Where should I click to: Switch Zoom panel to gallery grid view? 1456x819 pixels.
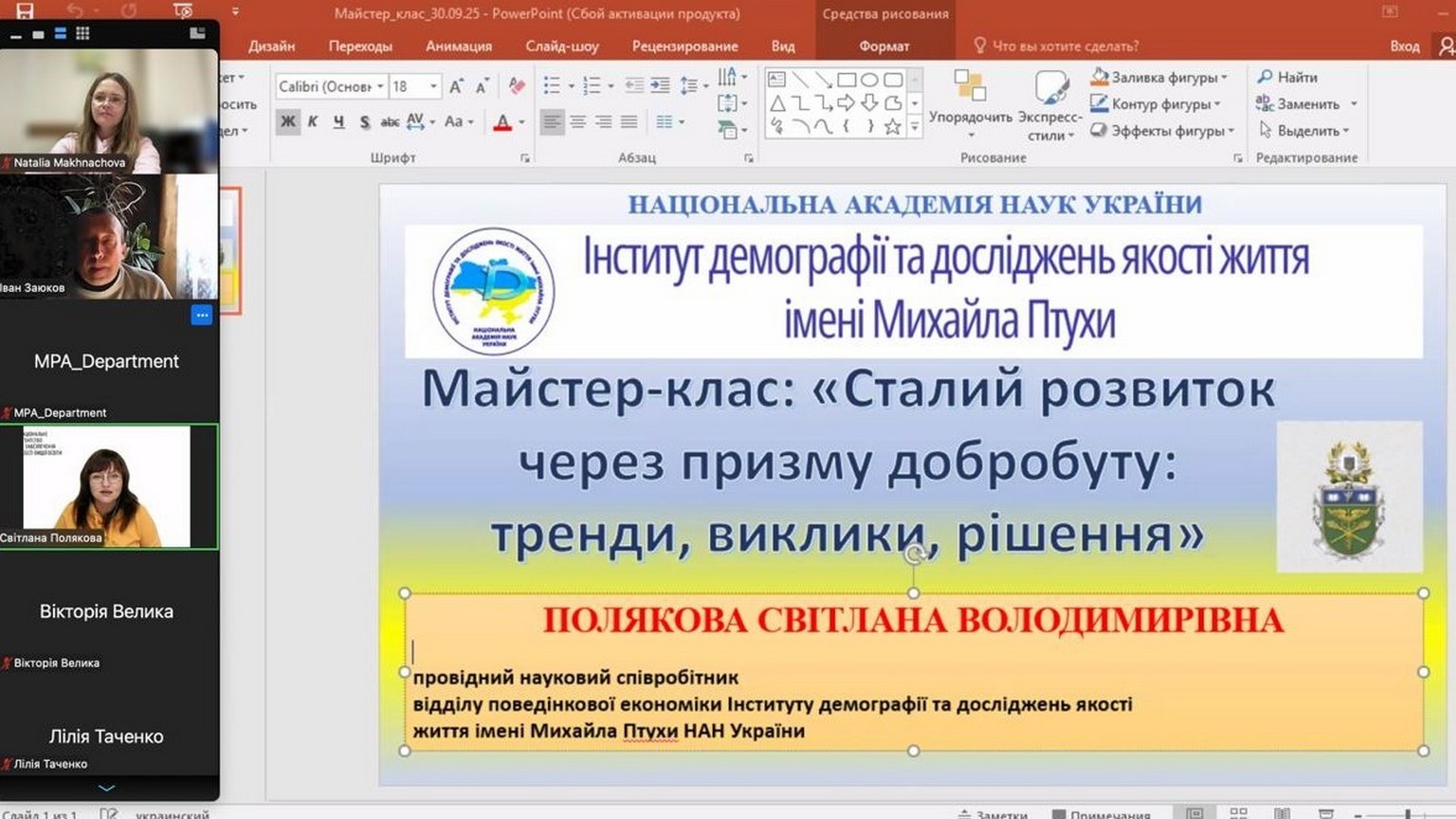pos(82,33)
